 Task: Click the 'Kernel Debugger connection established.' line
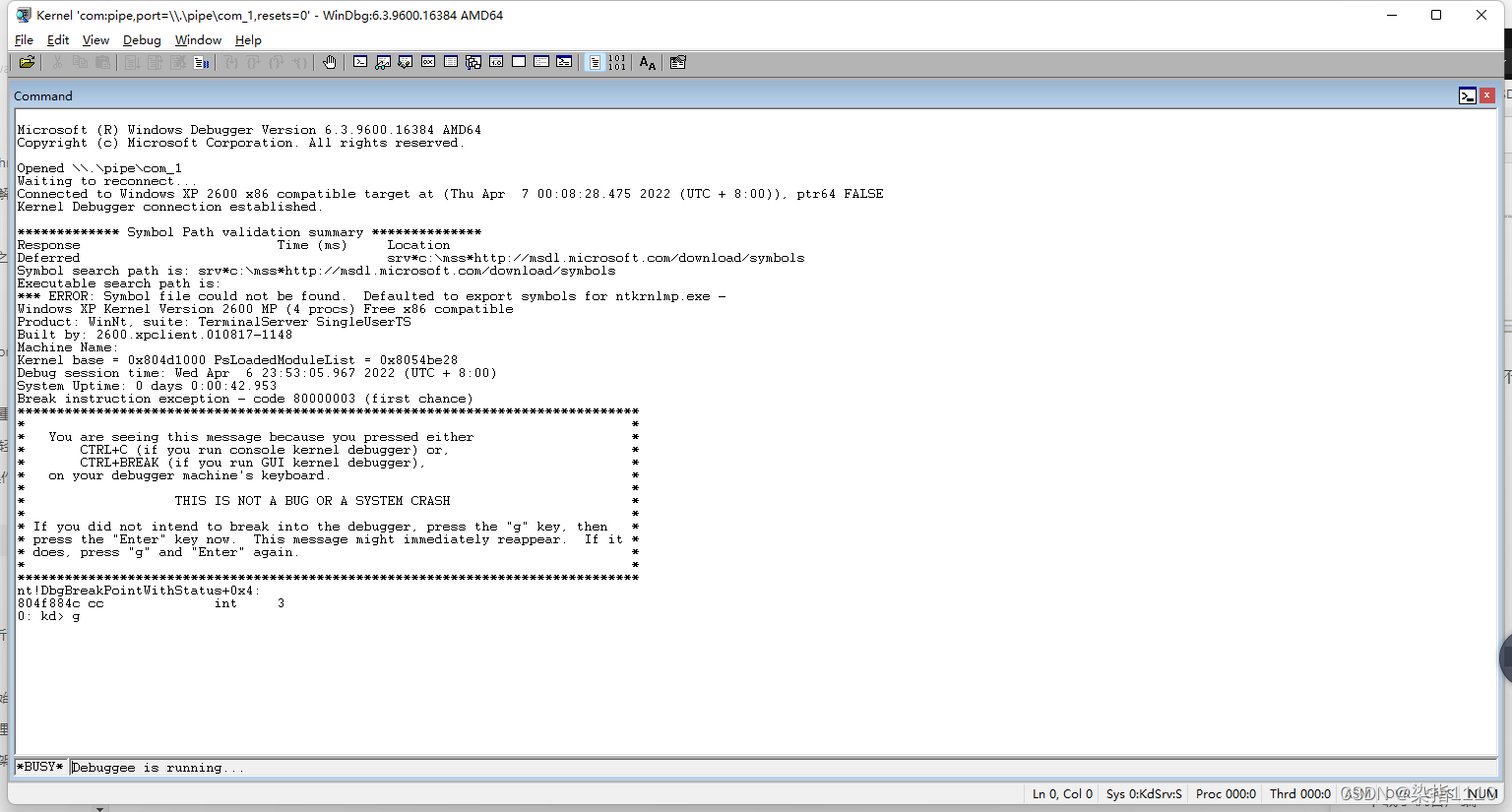pos(169,207)
